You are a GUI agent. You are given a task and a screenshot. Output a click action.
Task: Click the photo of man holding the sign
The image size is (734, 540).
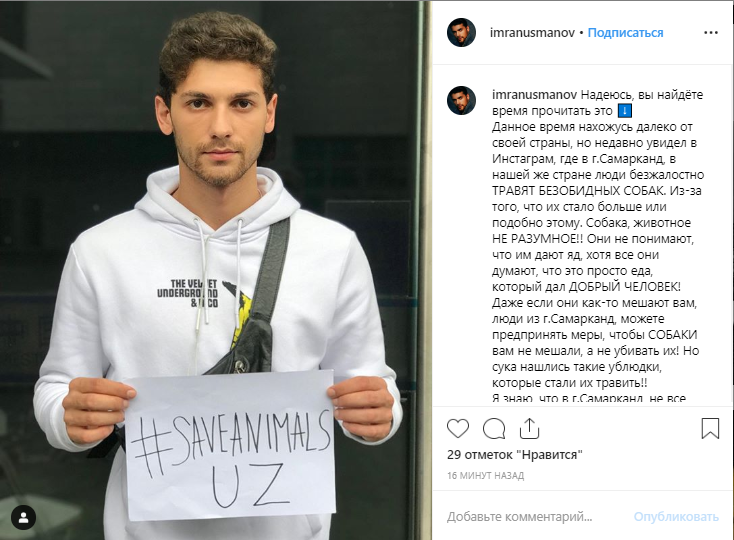(215, 270)
